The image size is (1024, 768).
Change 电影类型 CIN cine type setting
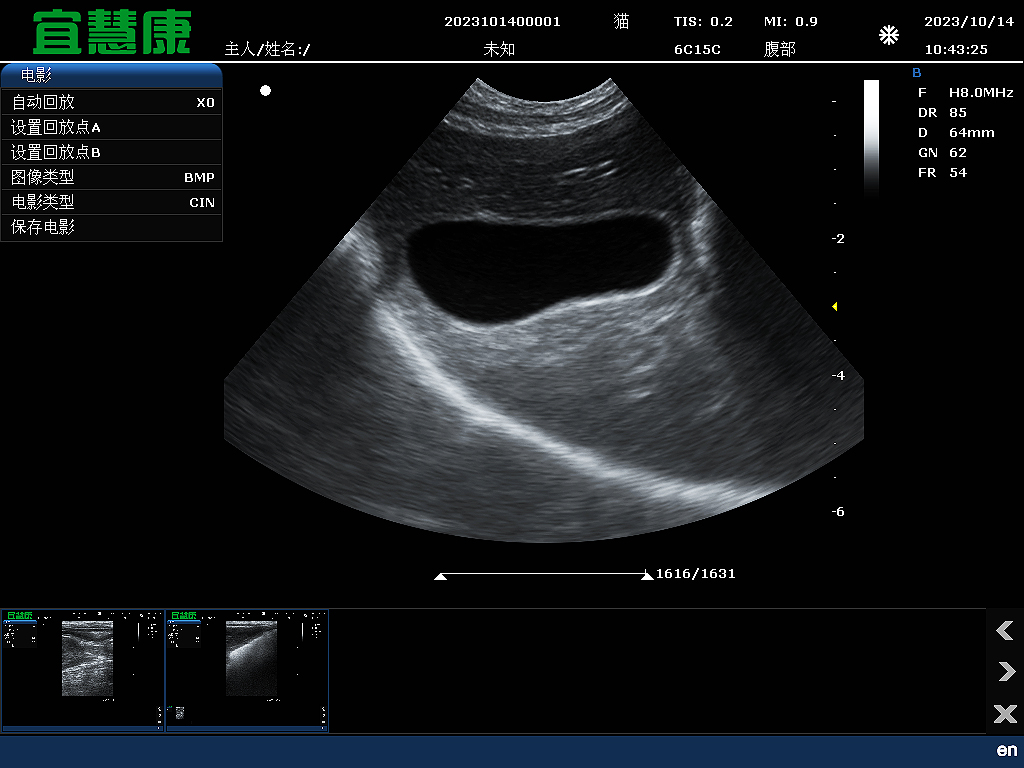pos(111,202)
